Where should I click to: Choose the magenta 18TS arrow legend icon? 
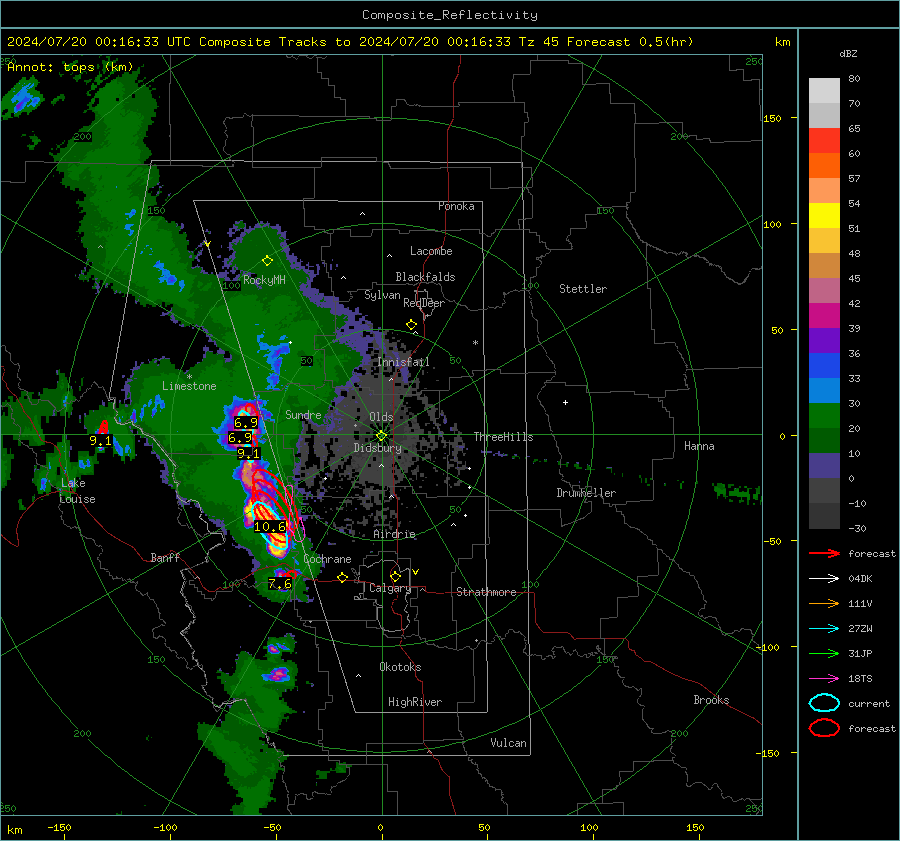(824, 679)
